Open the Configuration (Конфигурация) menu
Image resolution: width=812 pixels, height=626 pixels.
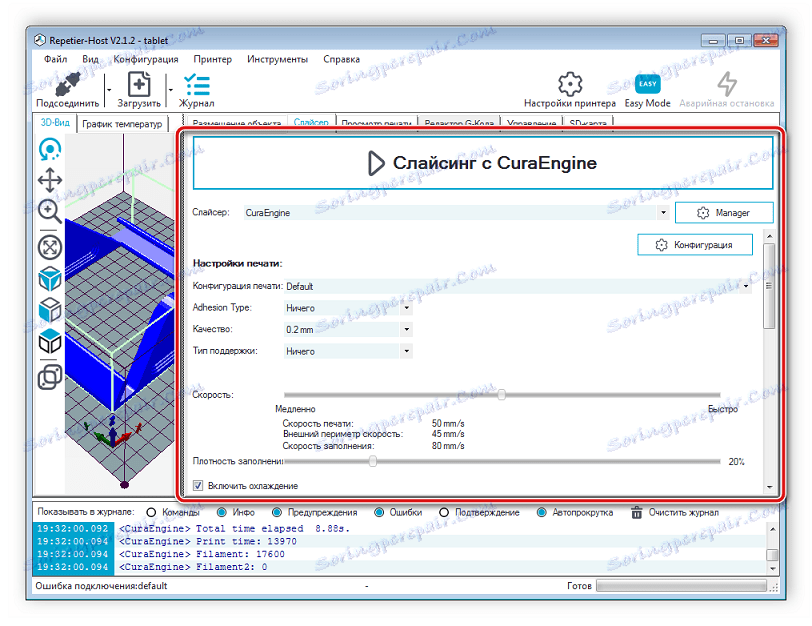coord(146,59)
